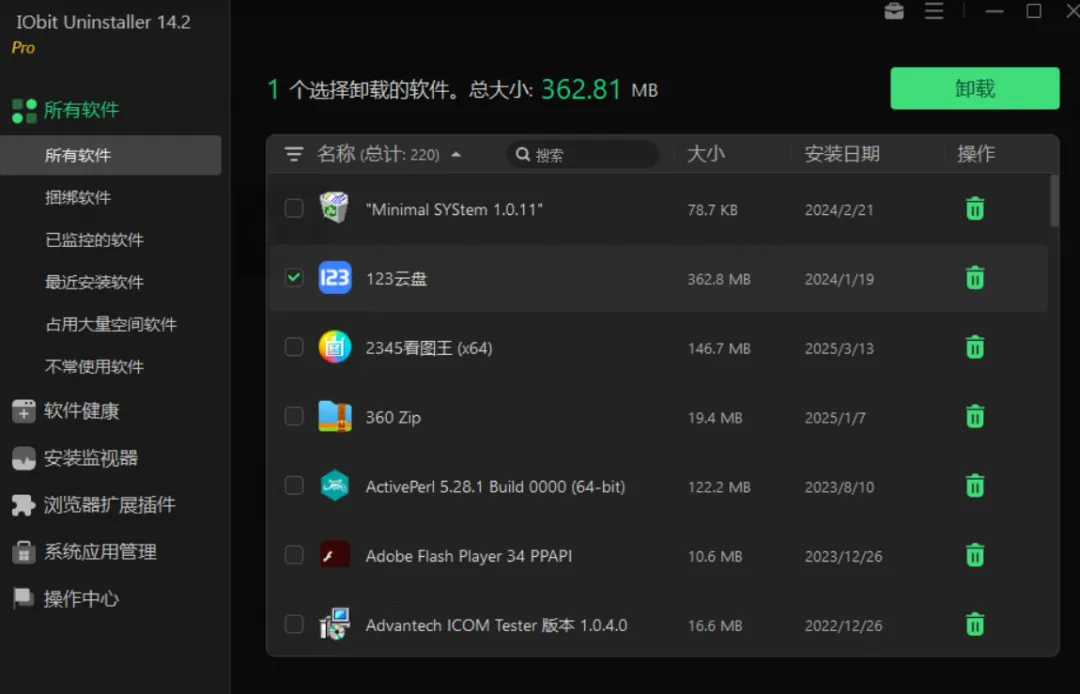Click the trash icon for 360 Zip
The width and height of the screenshot is (1080, 694).
coord(975,417)
